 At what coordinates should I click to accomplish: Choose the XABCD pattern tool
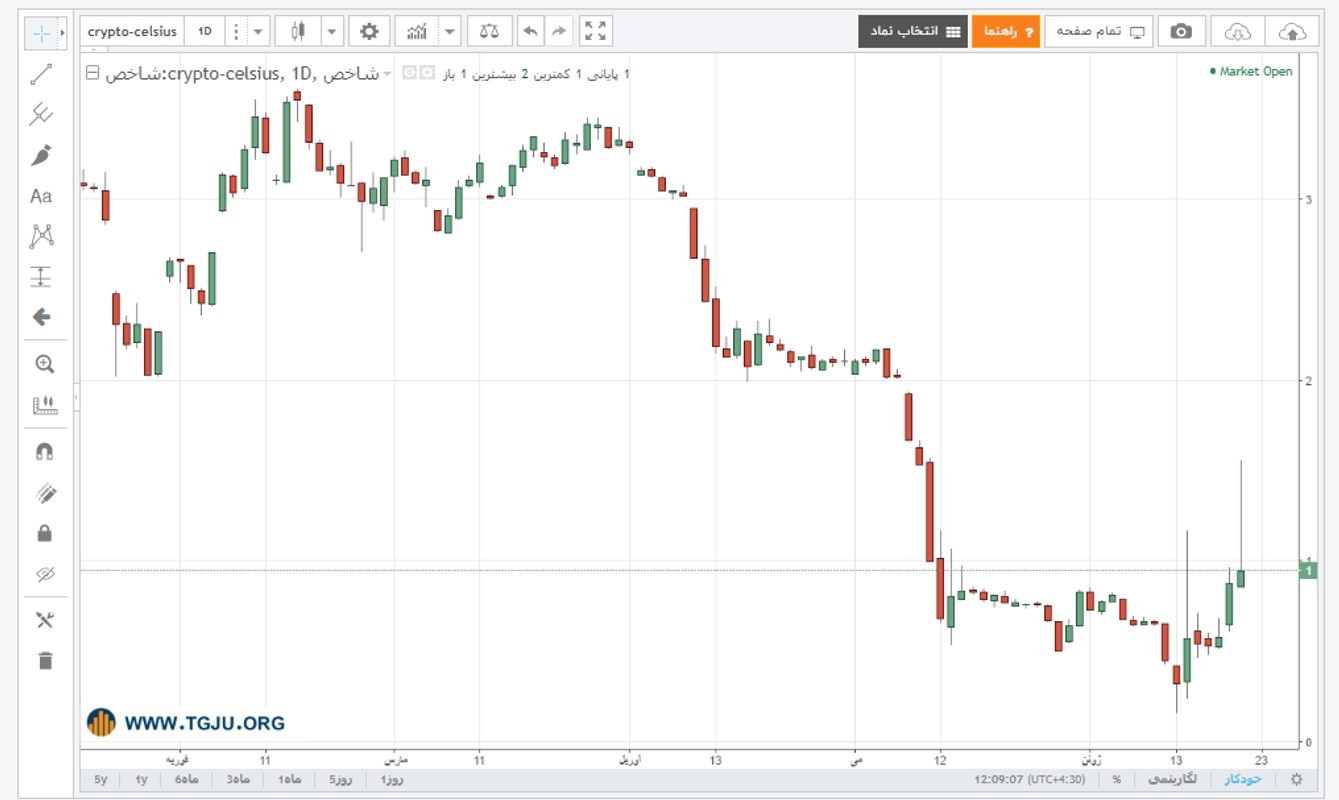[x=41, y=236]
